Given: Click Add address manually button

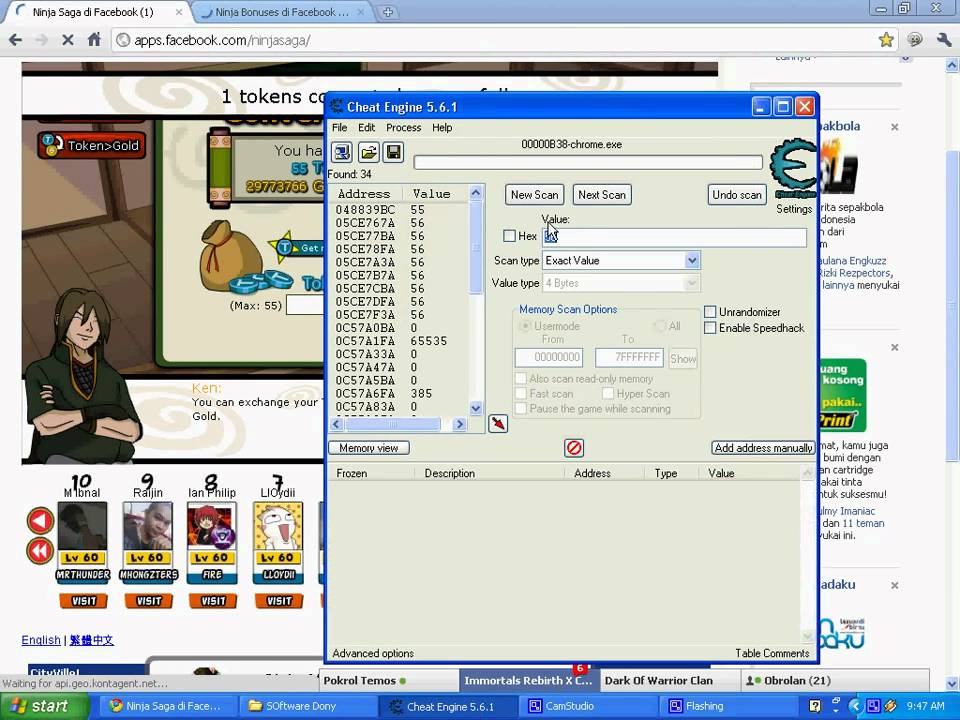Looking at the screenshot, I should [x=763, y=448].
